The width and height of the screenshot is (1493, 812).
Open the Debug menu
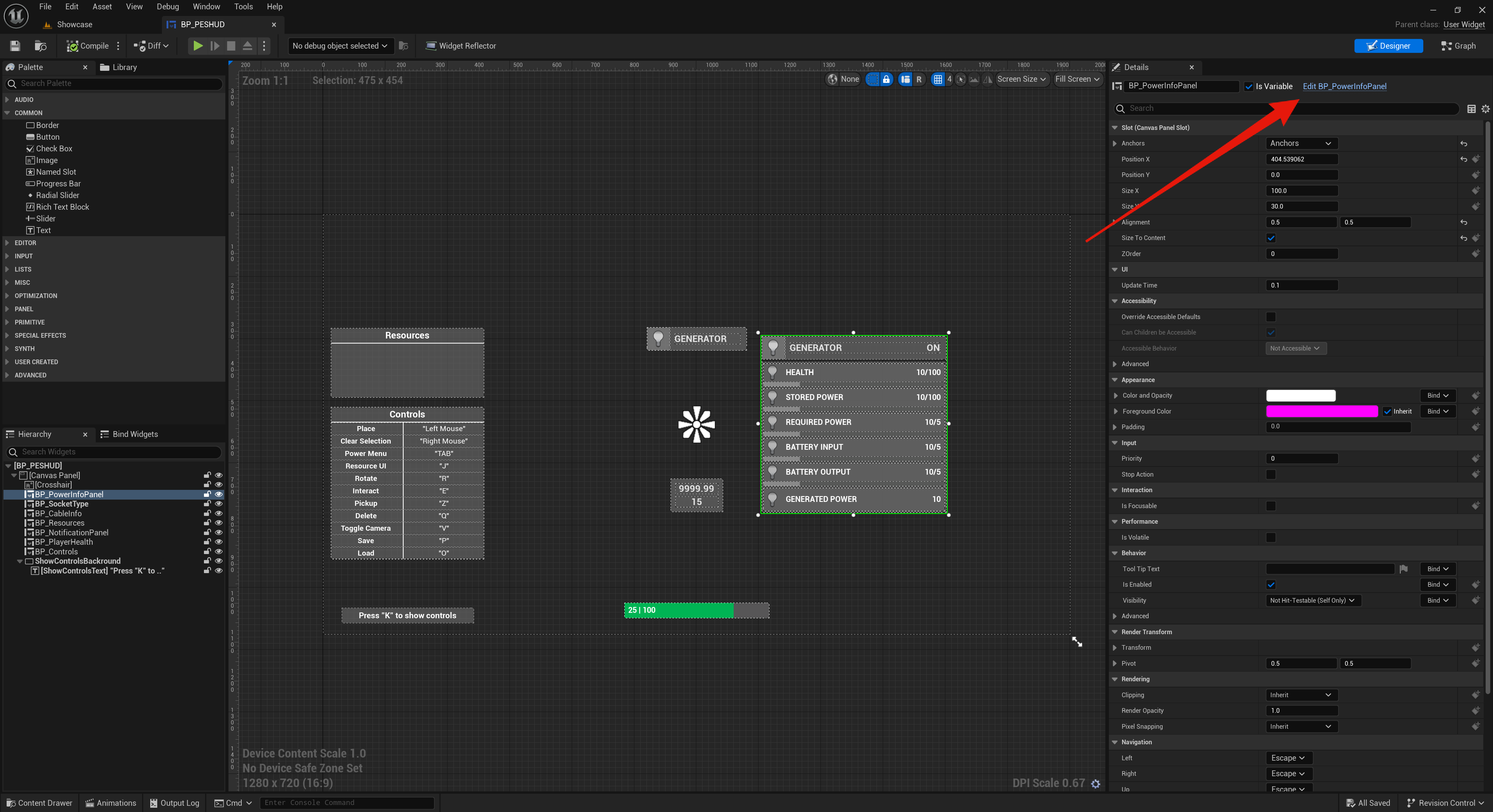(167, 6)
